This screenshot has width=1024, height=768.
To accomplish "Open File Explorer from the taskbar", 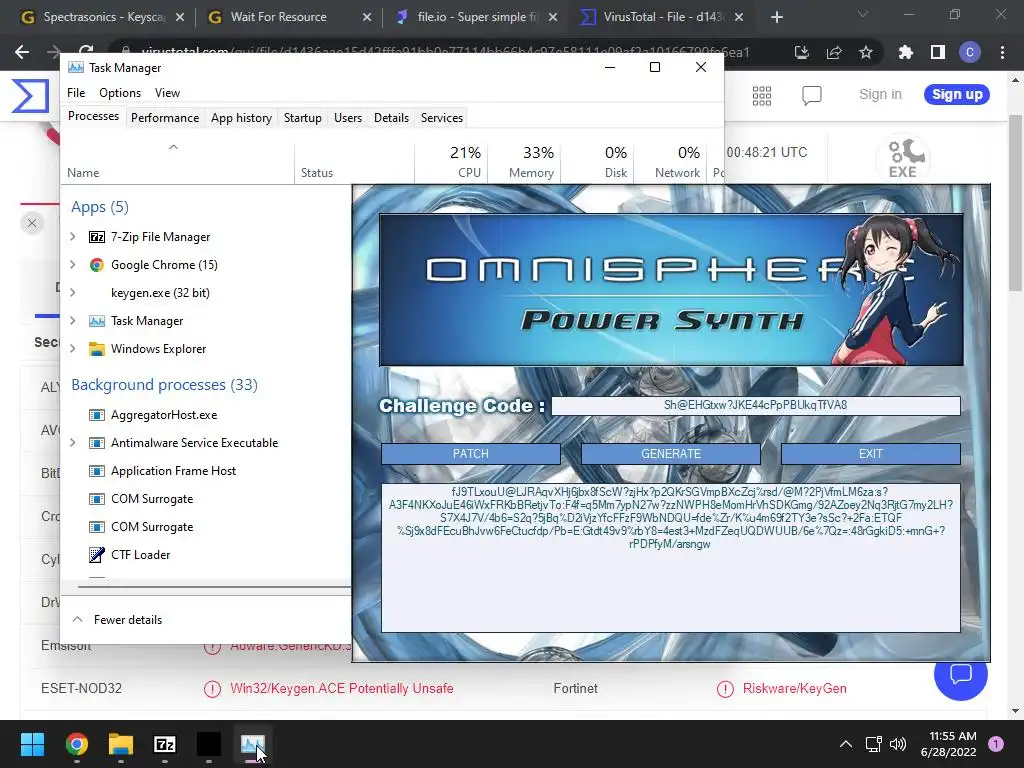I will coord(121,744).
